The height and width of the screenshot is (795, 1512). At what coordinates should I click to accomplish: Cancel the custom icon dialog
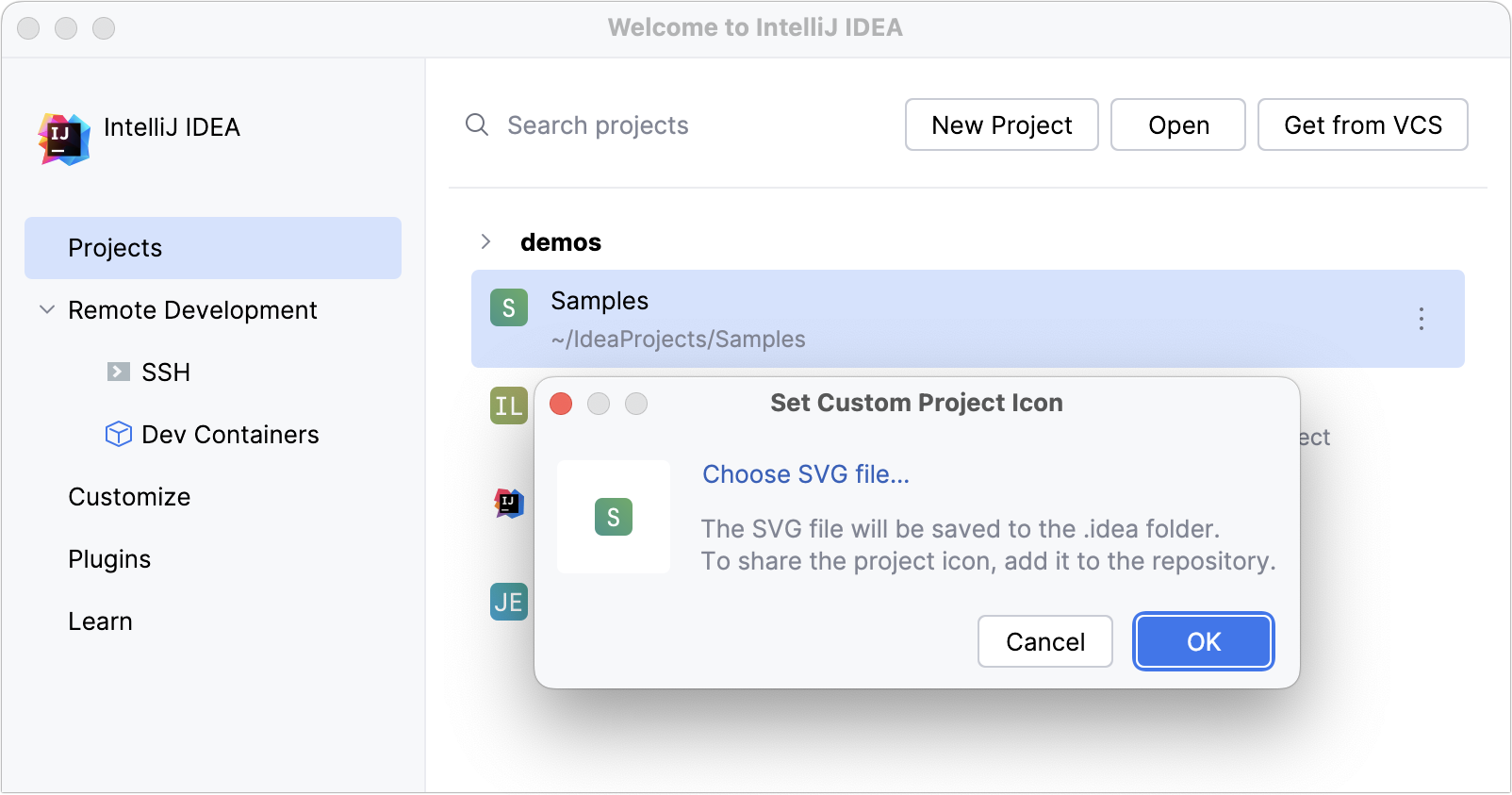1045,641
